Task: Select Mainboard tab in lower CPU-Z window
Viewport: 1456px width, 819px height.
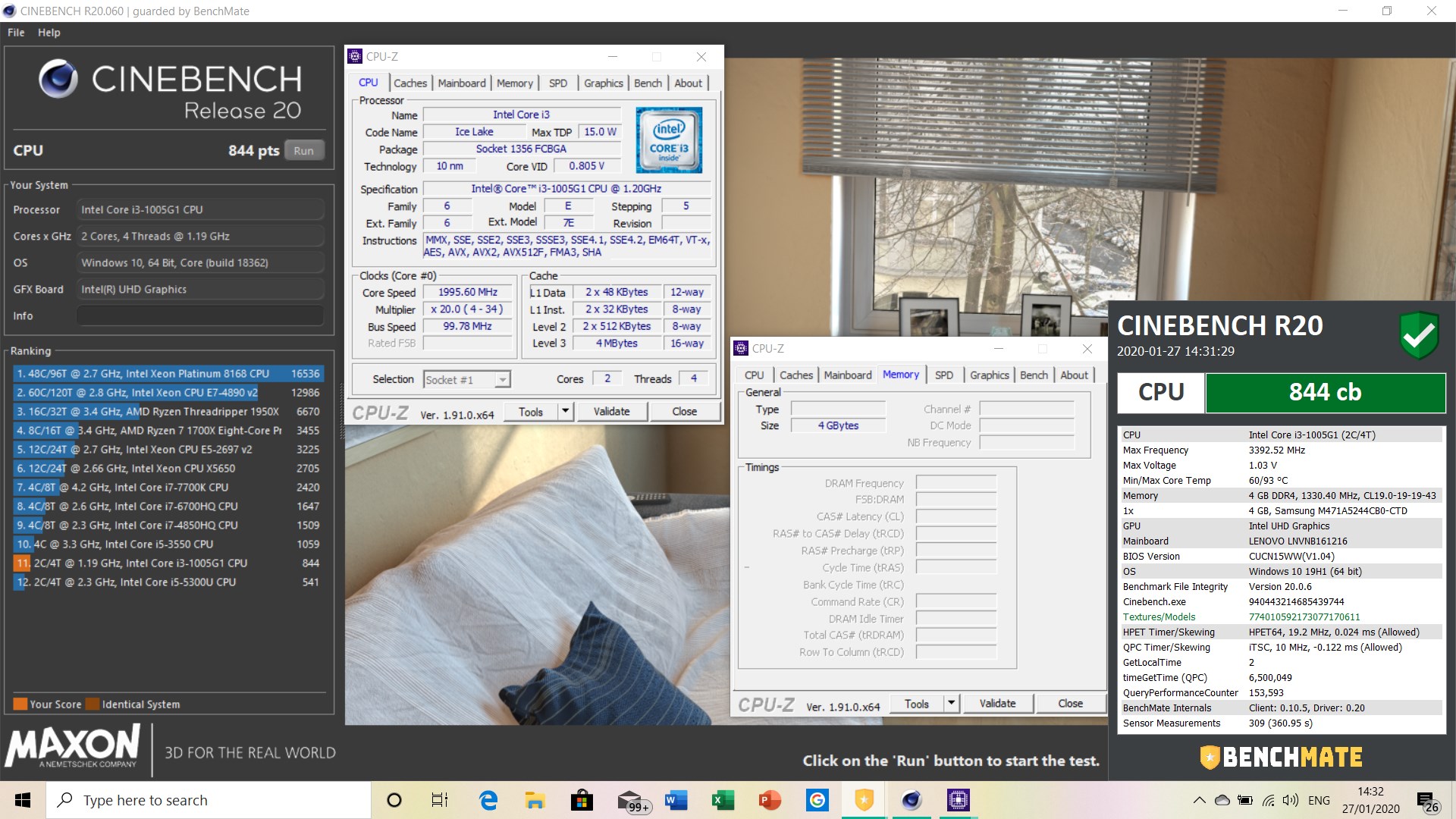Action: click(848, 375)
